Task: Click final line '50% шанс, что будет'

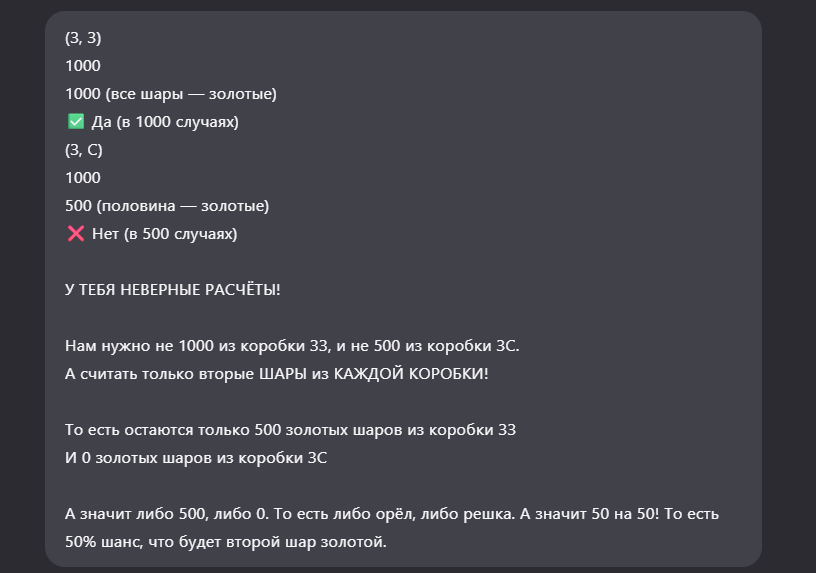Action: 226,542
